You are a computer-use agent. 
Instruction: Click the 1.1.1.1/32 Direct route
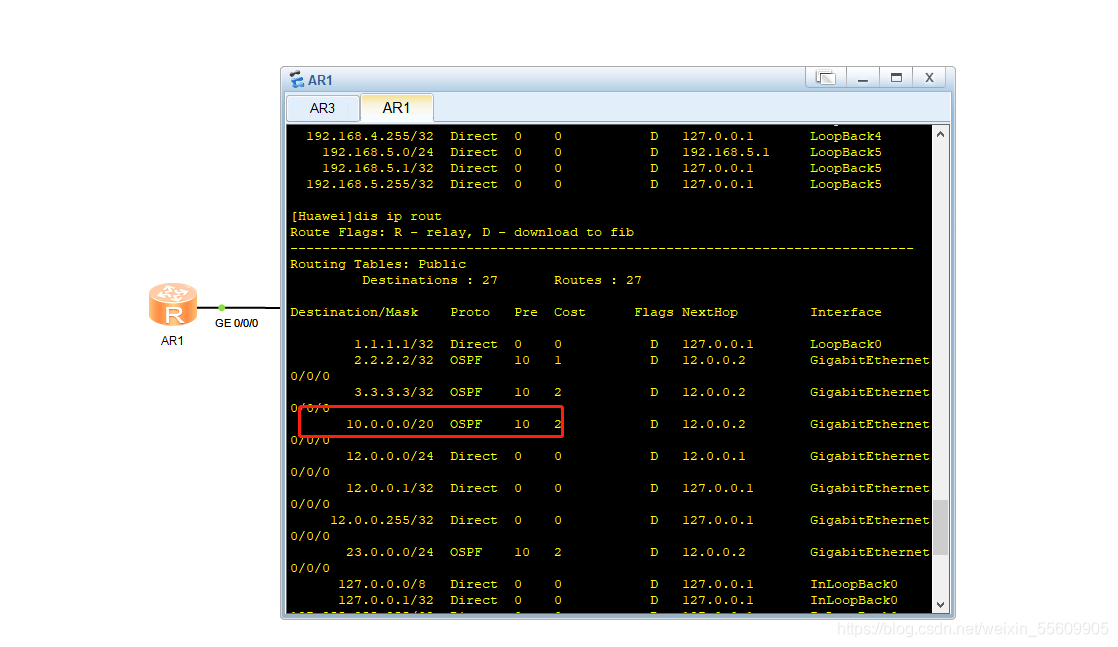394,344
